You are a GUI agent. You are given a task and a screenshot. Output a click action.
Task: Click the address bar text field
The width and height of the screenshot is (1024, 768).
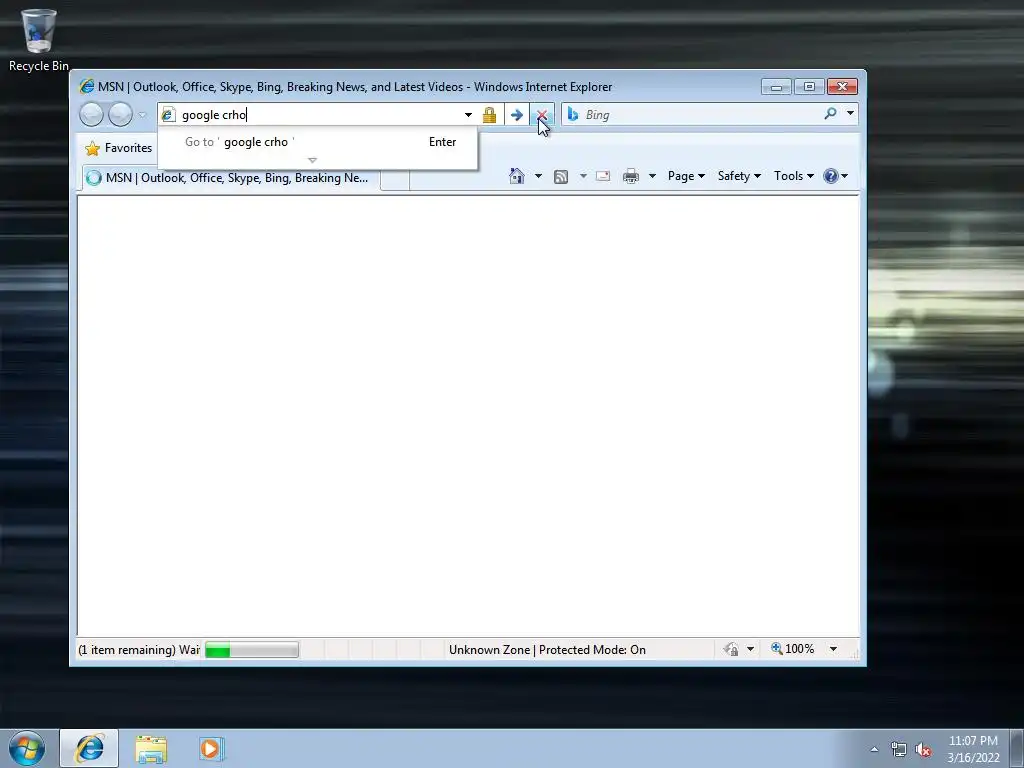point(320,115)
